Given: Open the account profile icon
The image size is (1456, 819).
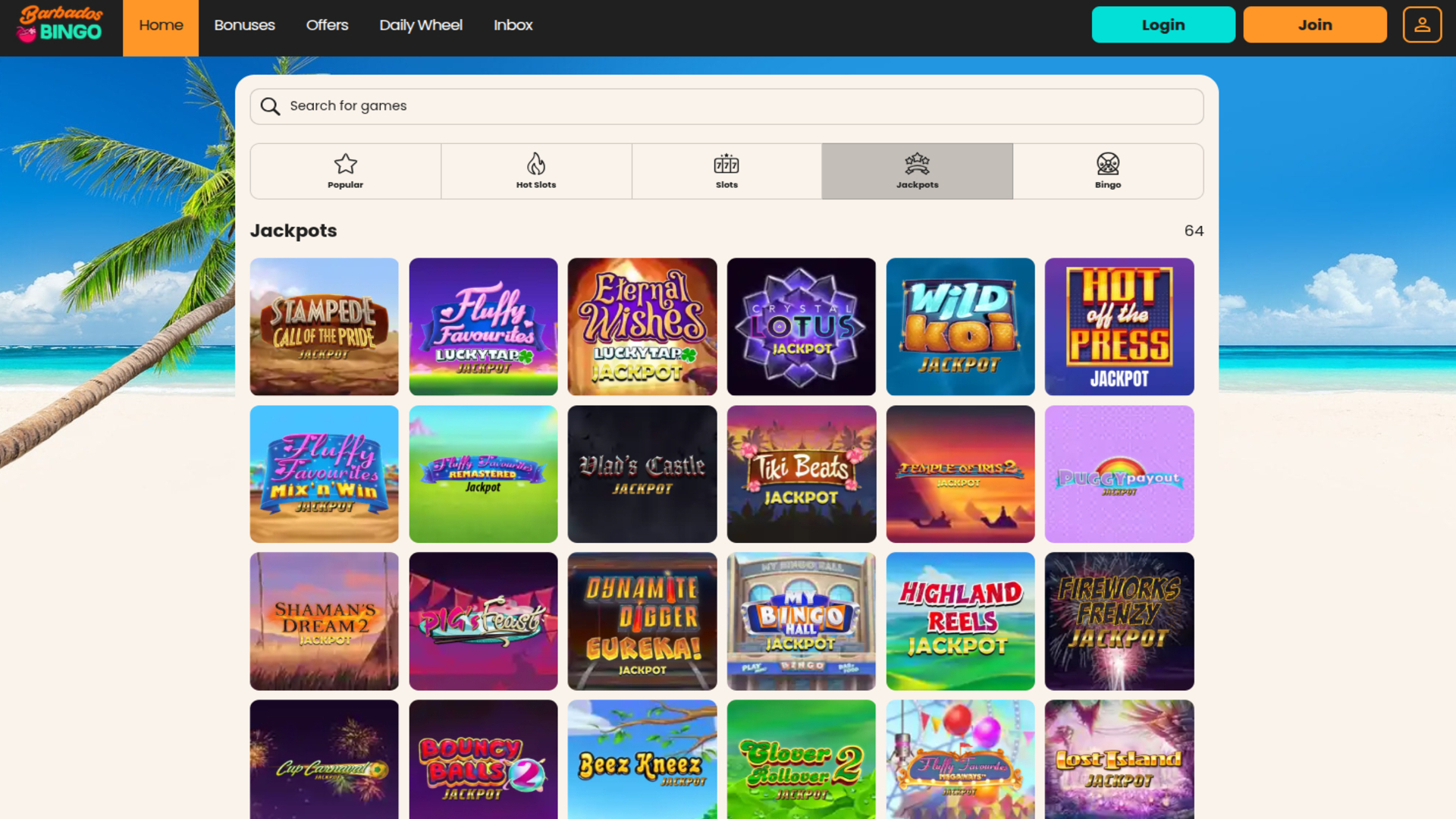Looking at the screenshot, I should pyautogui.click(x=1422, y=24).
